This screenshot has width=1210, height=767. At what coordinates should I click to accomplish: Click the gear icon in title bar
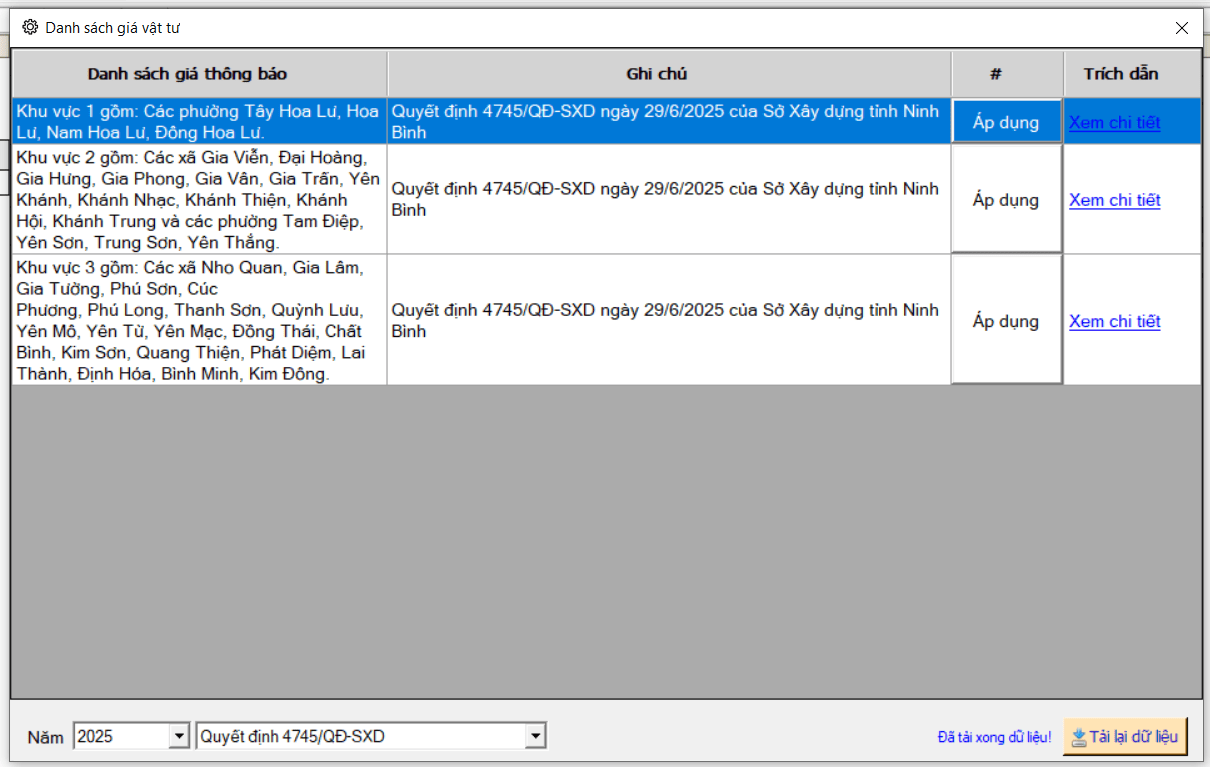30,28
